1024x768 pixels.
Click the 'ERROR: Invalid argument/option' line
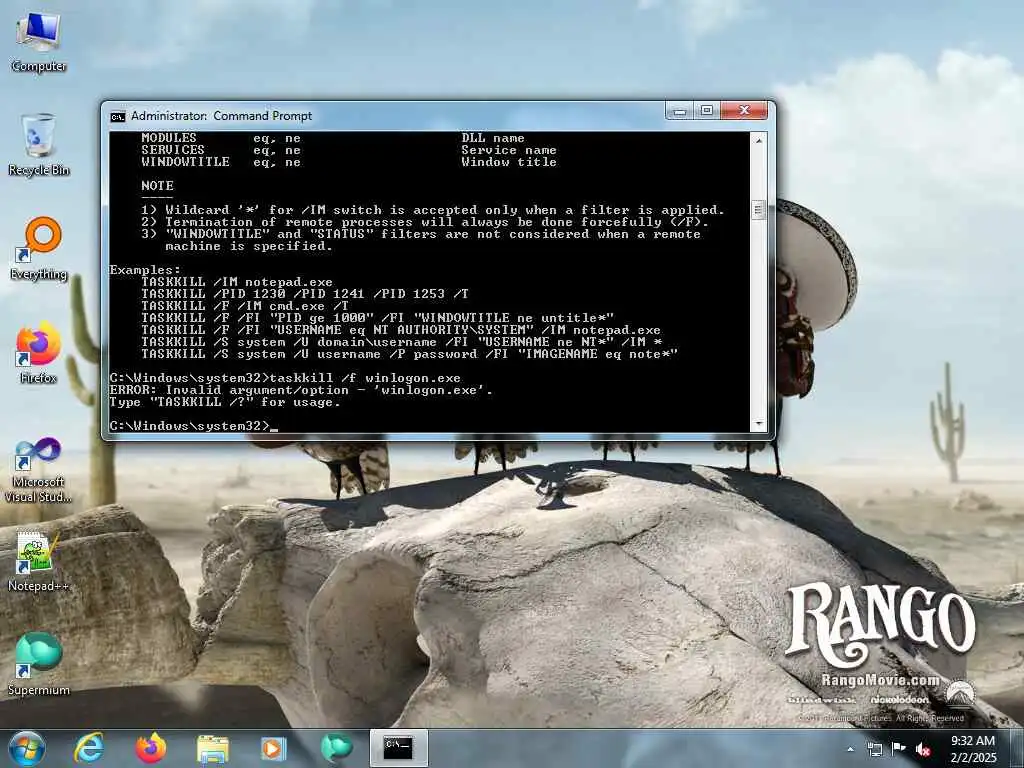[x=301, y=390]
